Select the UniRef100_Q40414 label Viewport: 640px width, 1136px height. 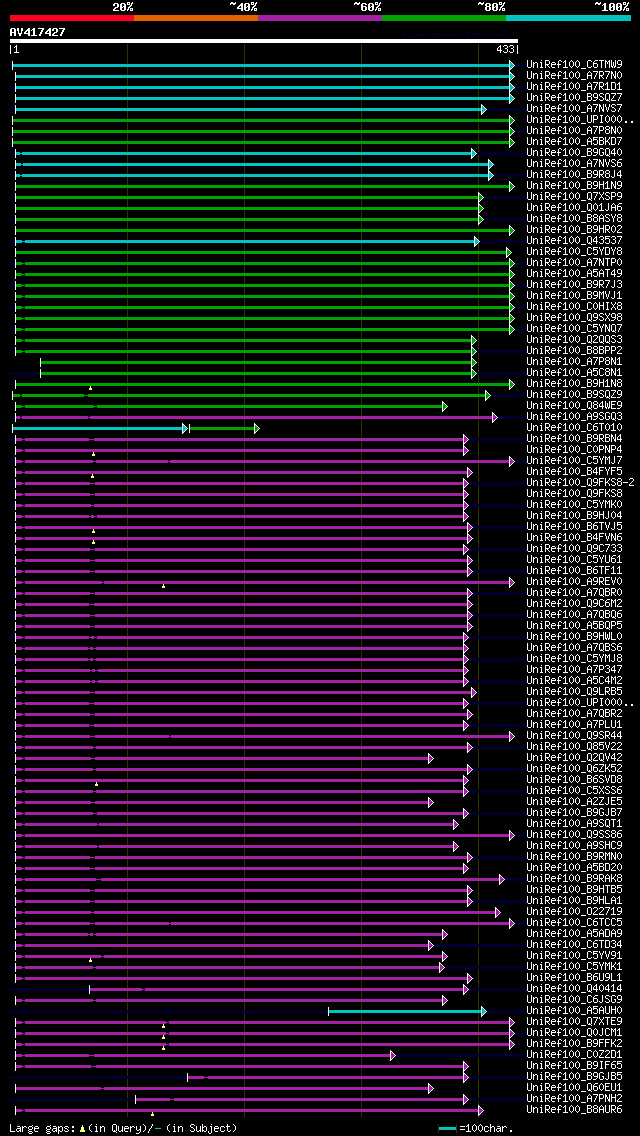point(574,989)
